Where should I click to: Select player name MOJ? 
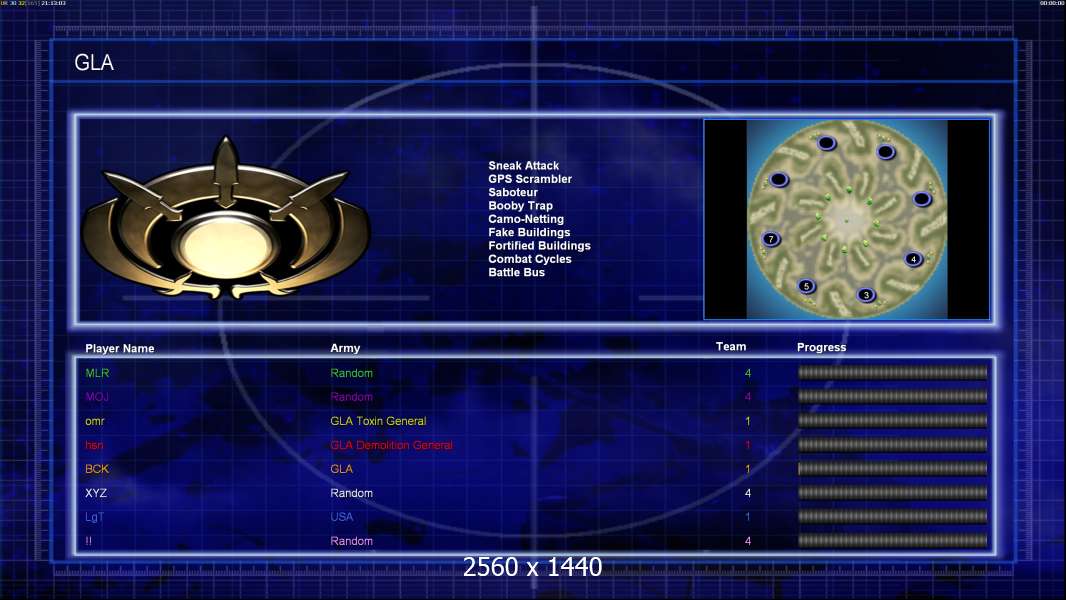click(x=97, y=397)
